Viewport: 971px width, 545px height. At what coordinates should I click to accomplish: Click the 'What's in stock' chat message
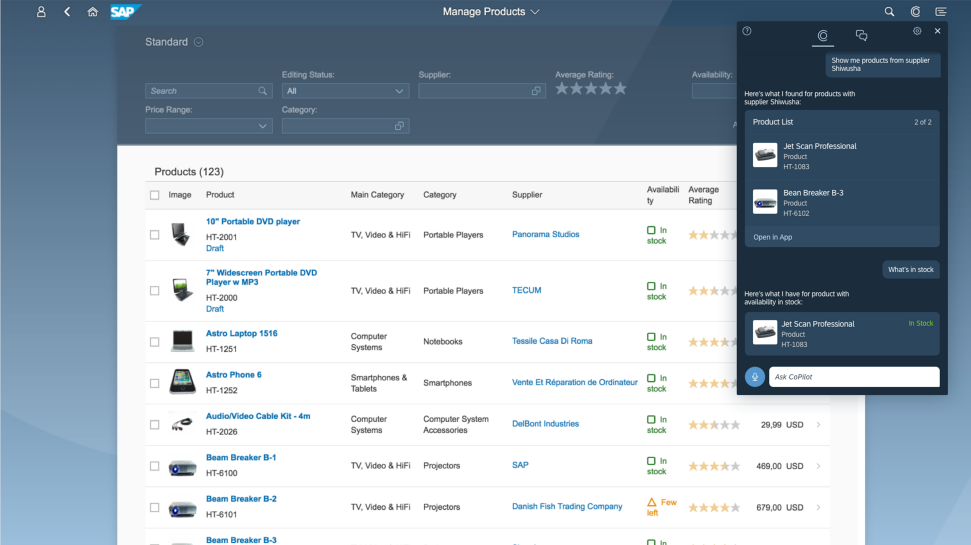(x=910, y=269)
